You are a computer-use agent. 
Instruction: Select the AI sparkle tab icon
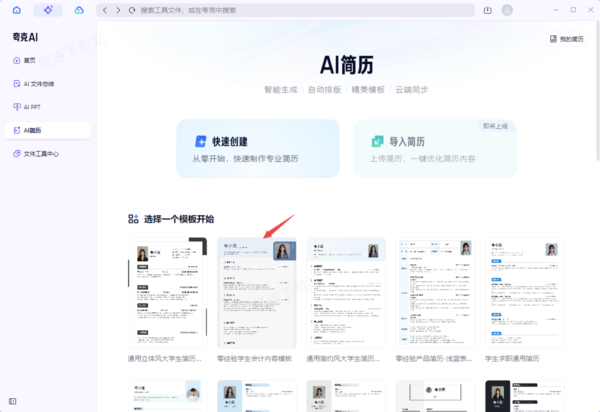click(x=48, y=10)
